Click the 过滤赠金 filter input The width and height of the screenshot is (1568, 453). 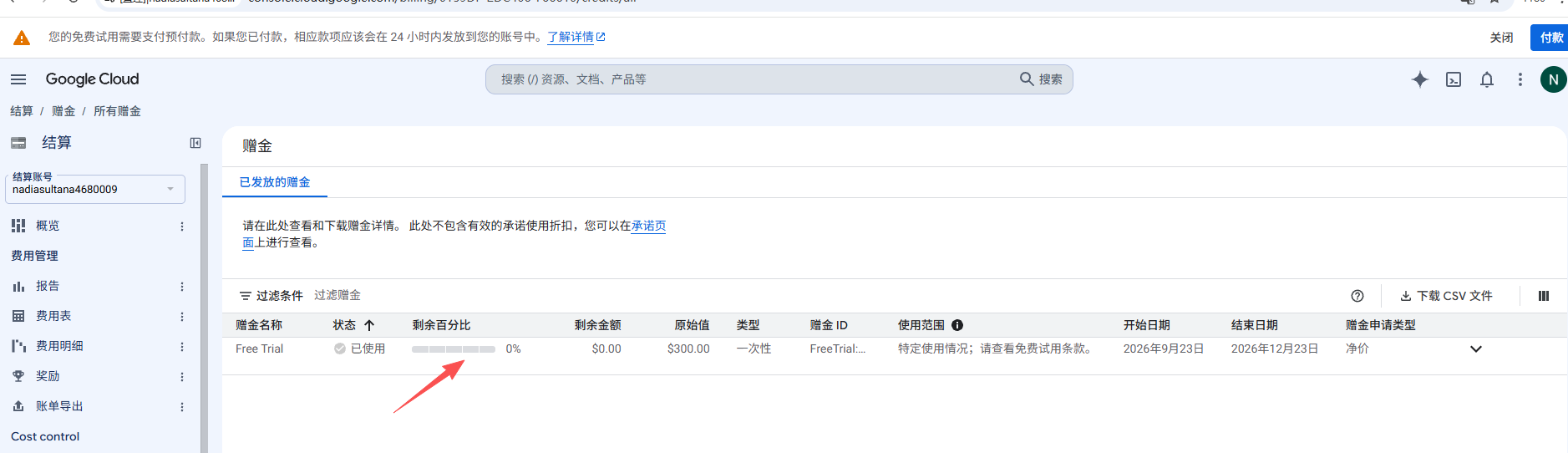click(x=337, y=295)
